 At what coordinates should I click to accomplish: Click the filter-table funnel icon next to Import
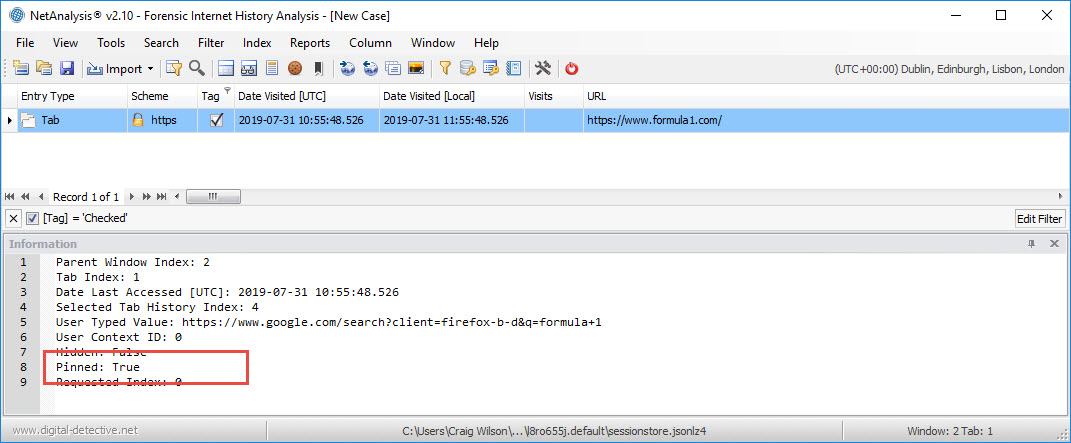(174, 68)
